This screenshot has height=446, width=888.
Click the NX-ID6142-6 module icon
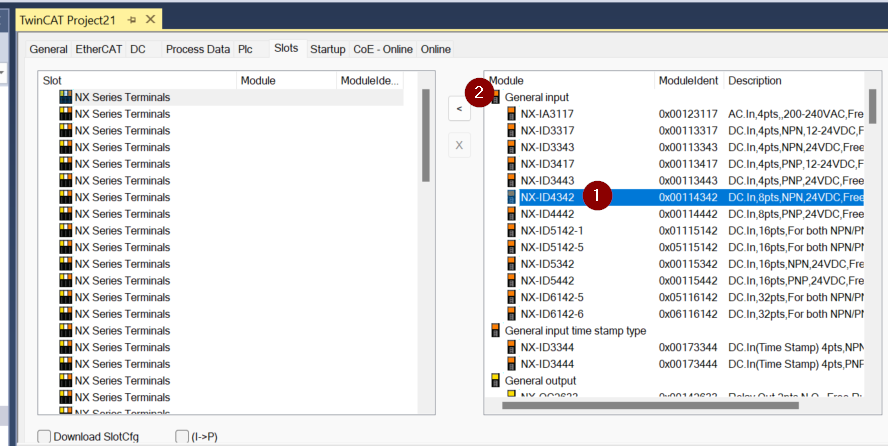click(x=511, y=314)
